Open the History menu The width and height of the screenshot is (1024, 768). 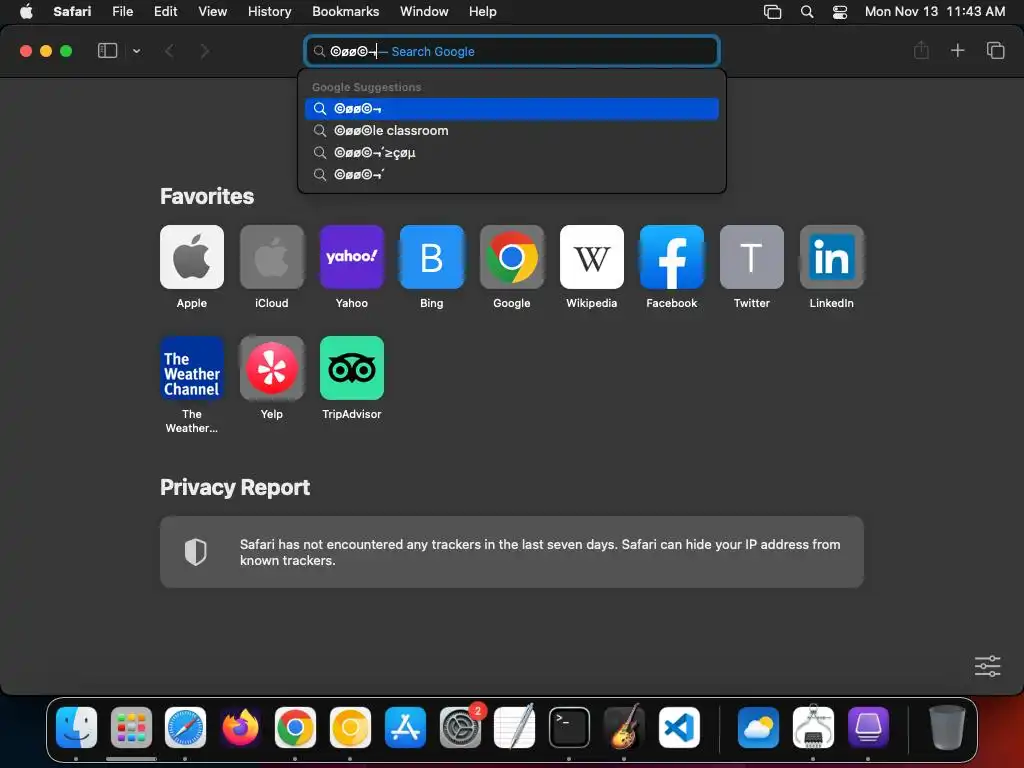tap(269, 11)
